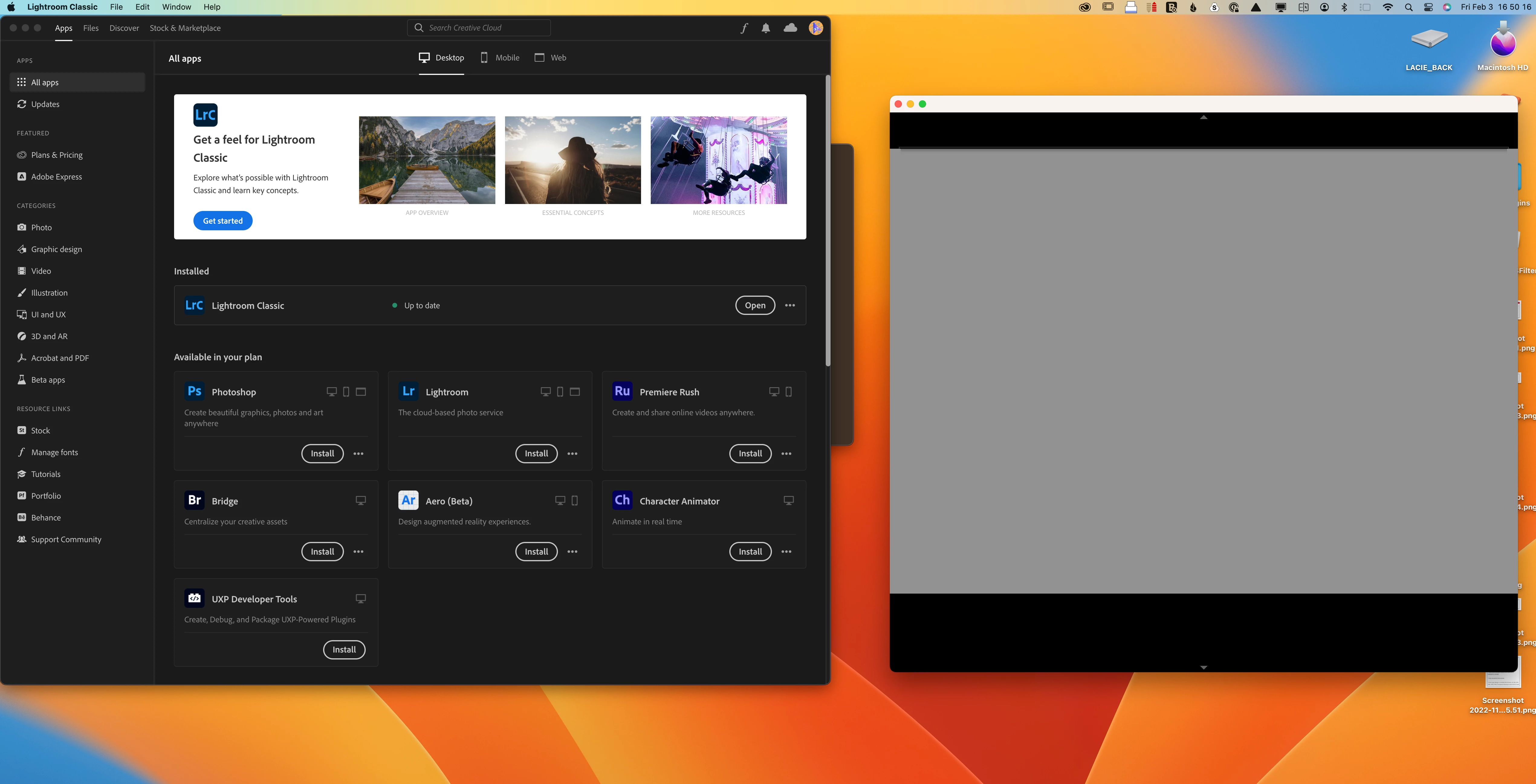
Task: Click the Get started button
Action: click(x=222, y=221)
